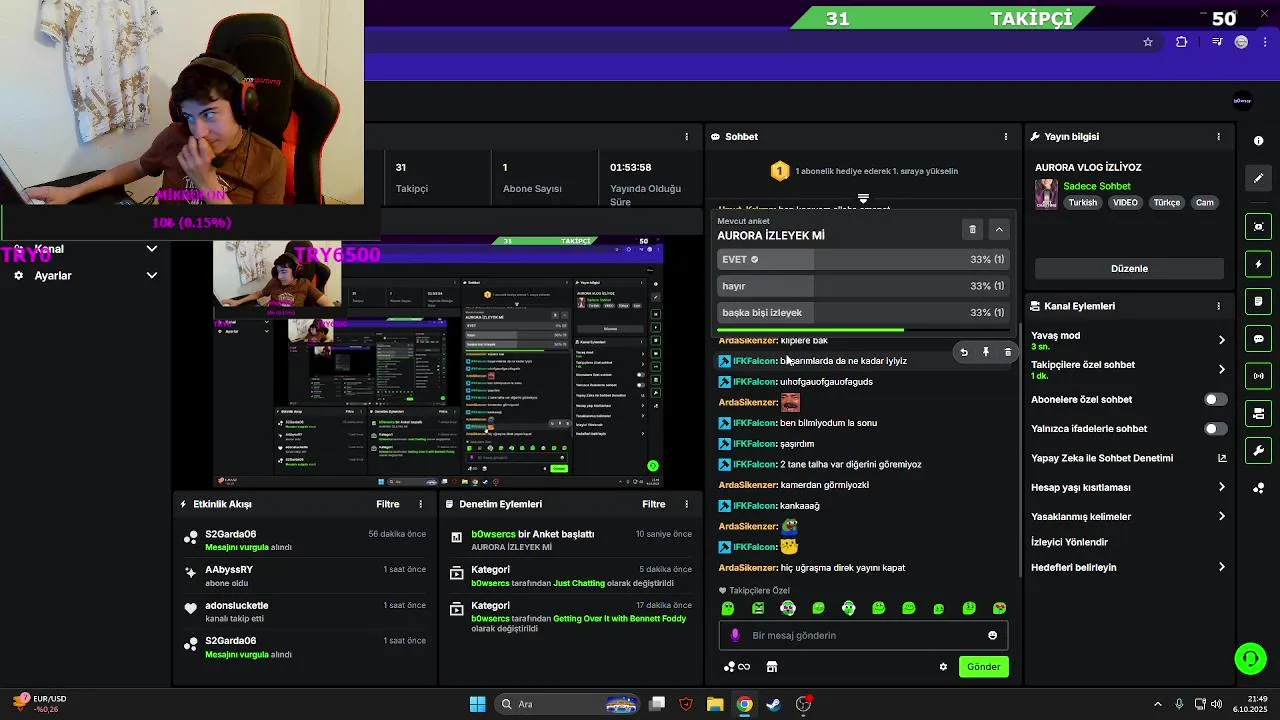Click the last follower emote with hearts

pyautogui.click(x=999, y=608)
